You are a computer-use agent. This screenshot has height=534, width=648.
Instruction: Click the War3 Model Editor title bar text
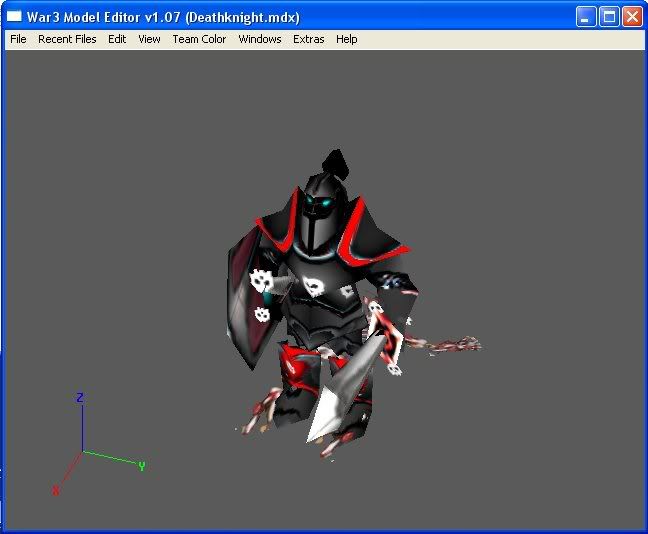pos(163,17)
